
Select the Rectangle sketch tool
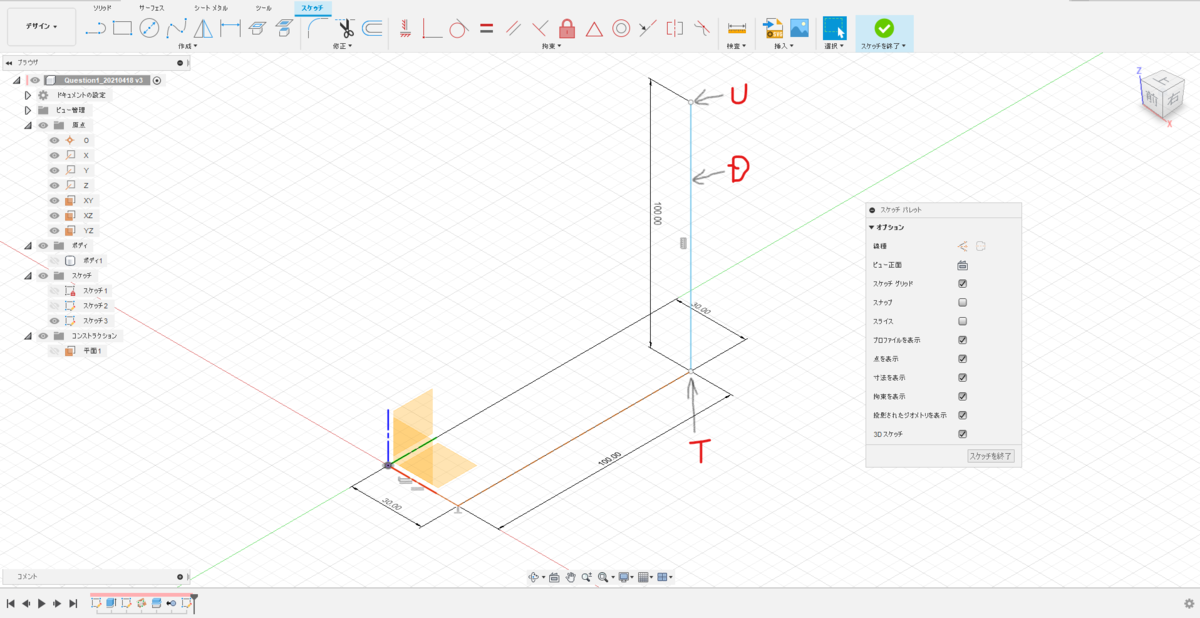[123, 28]
